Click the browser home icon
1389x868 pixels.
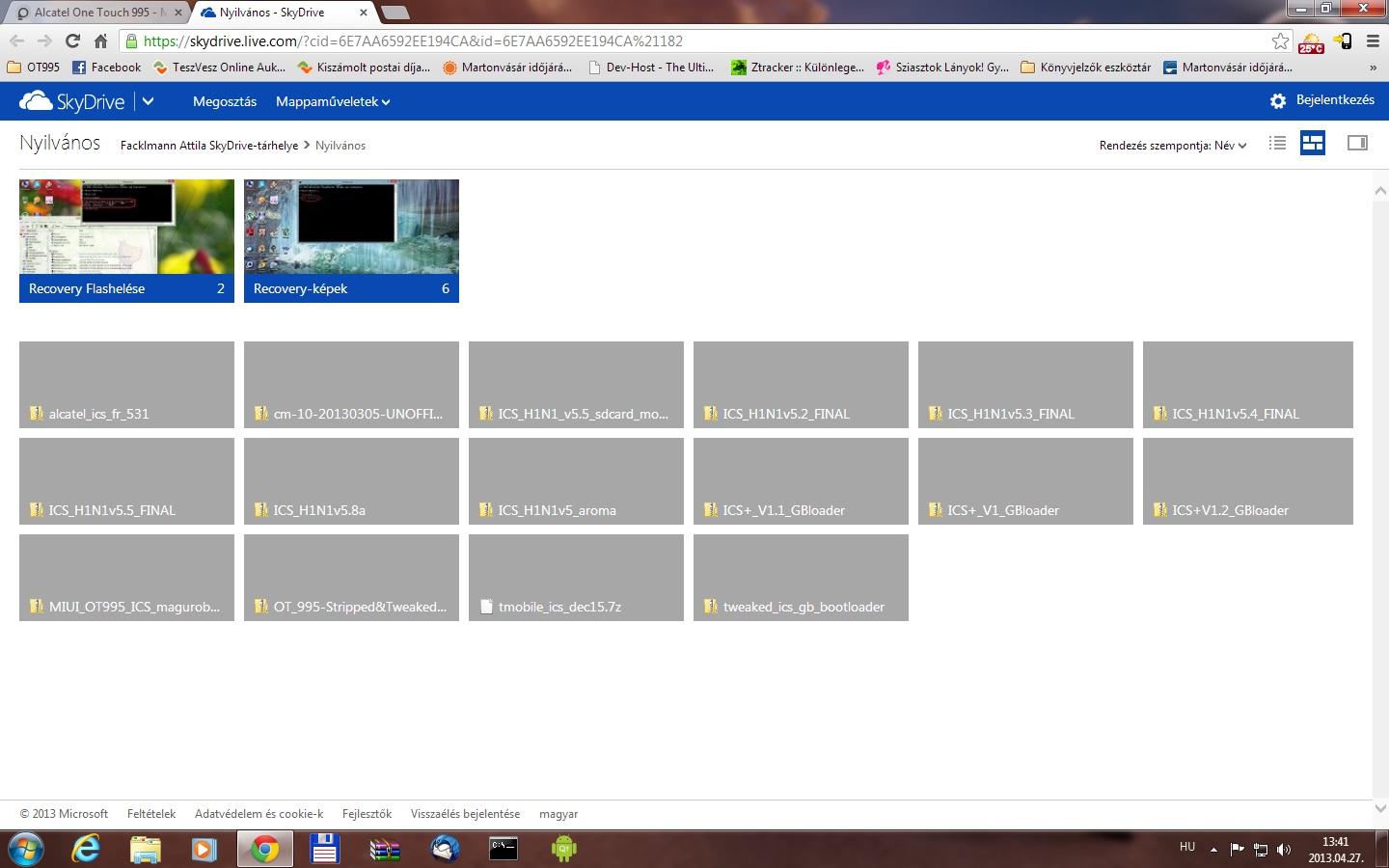click(x=100, y=41)
